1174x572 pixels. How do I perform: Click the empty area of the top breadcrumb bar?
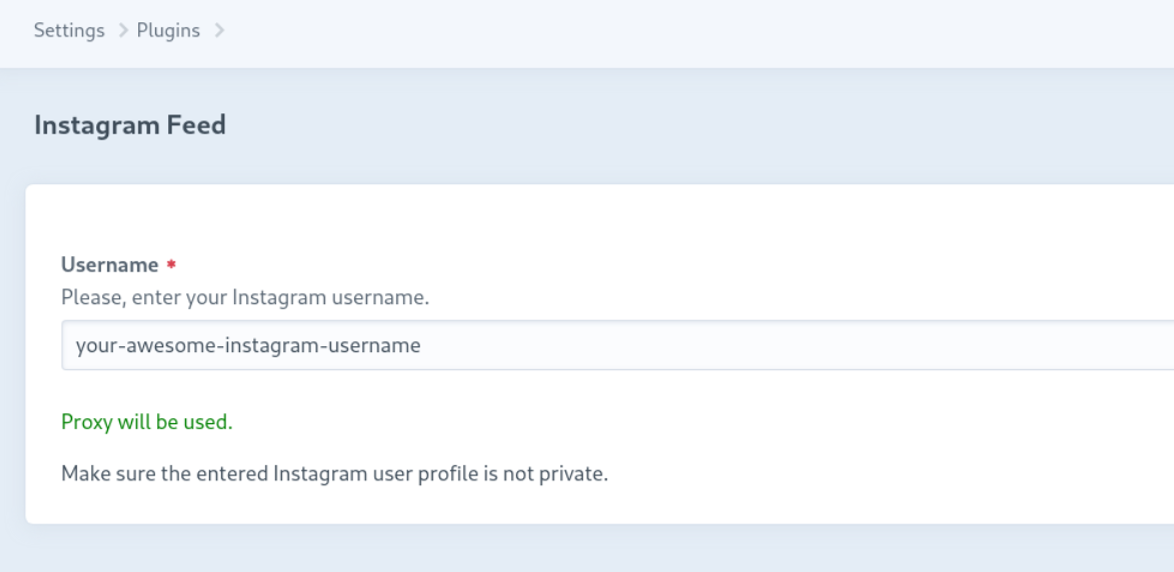point(674,31)
